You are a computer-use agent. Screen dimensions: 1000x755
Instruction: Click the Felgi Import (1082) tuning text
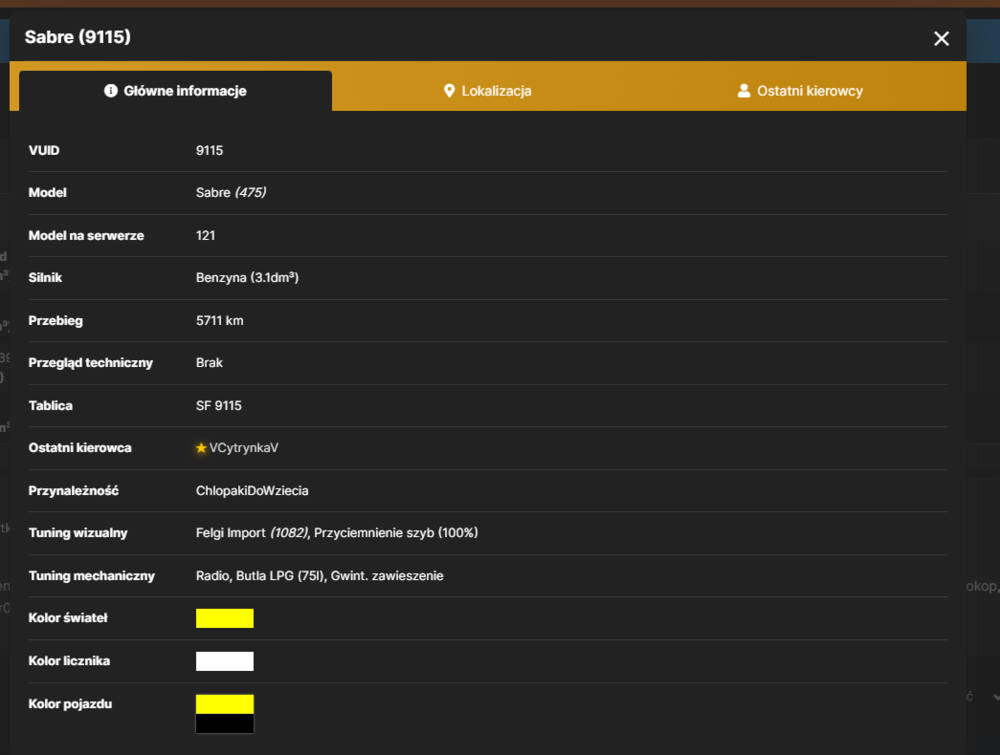[253, 533]
